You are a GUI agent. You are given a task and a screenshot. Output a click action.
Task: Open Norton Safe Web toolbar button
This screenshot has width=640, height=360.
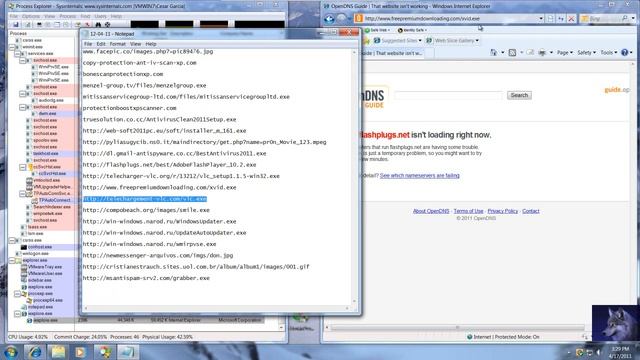pos(377,30)
